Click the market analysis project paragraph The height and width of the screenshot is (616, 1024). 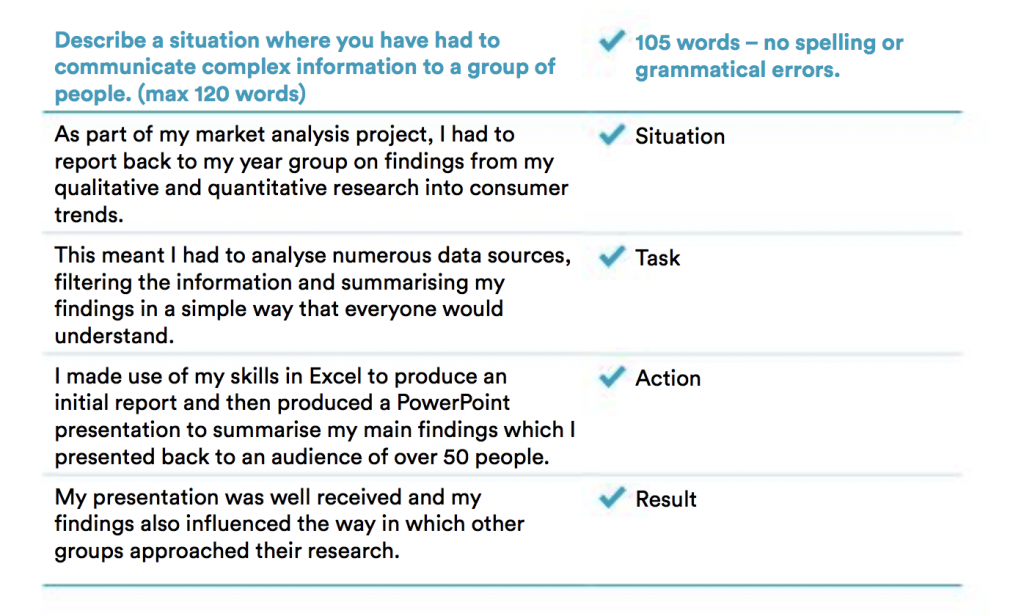(310, 174)
